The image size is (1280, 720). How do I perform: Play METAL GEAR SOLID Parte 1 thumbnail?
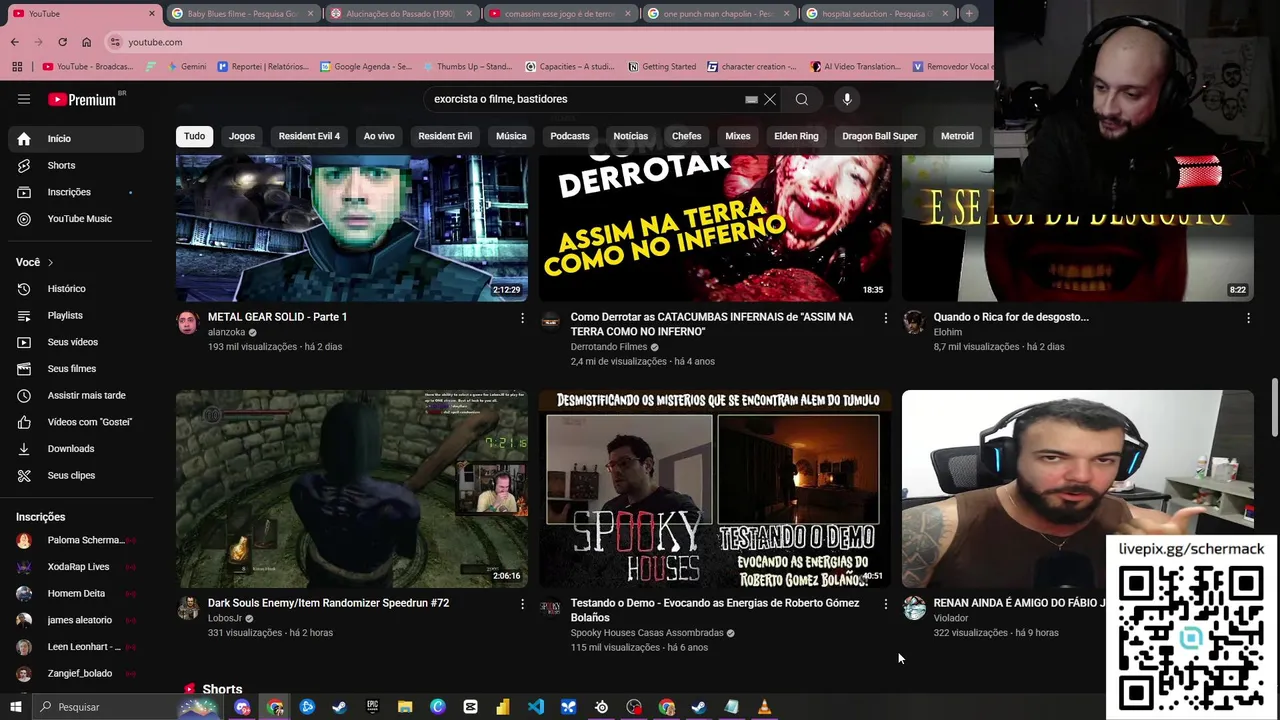[x=352, y=228]
